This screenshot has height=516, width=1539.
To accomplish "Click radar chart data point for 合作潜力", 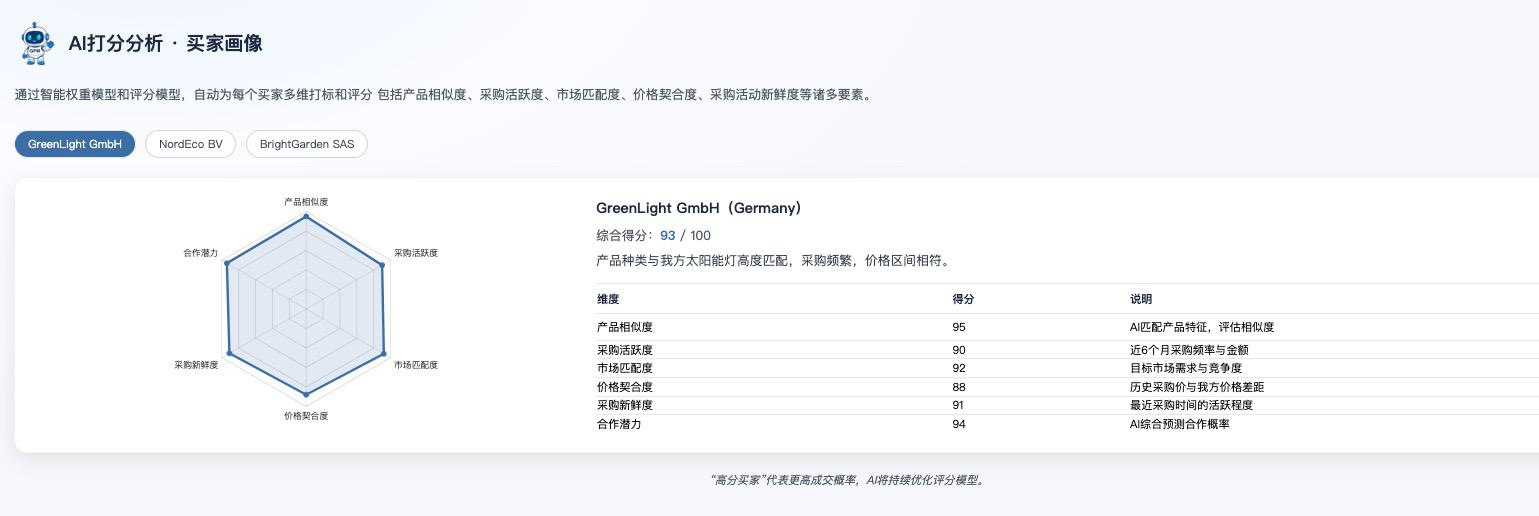I will tap(228, 264).
